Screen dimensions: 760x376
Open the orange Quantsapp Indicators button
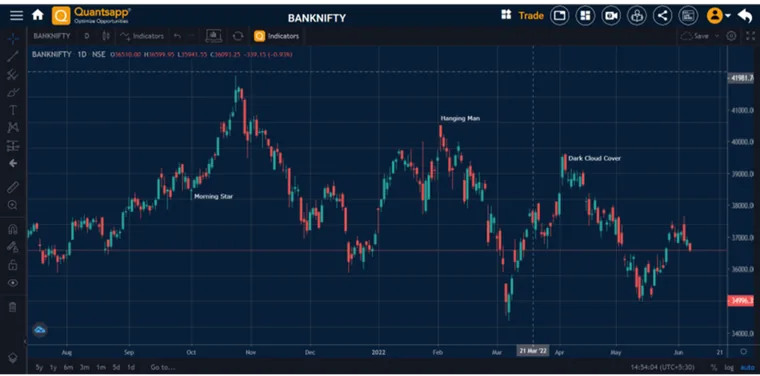[277, 36]
